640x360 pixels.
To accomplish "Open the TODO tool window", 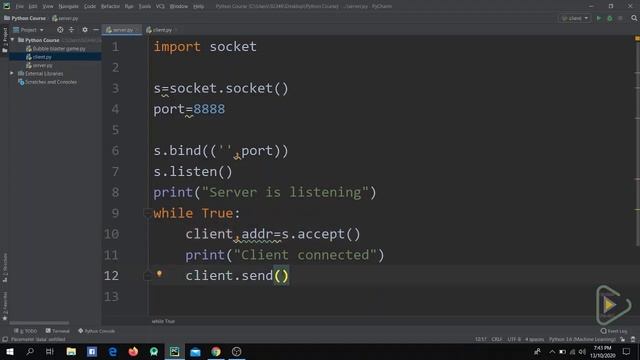I will click(25, 331).
